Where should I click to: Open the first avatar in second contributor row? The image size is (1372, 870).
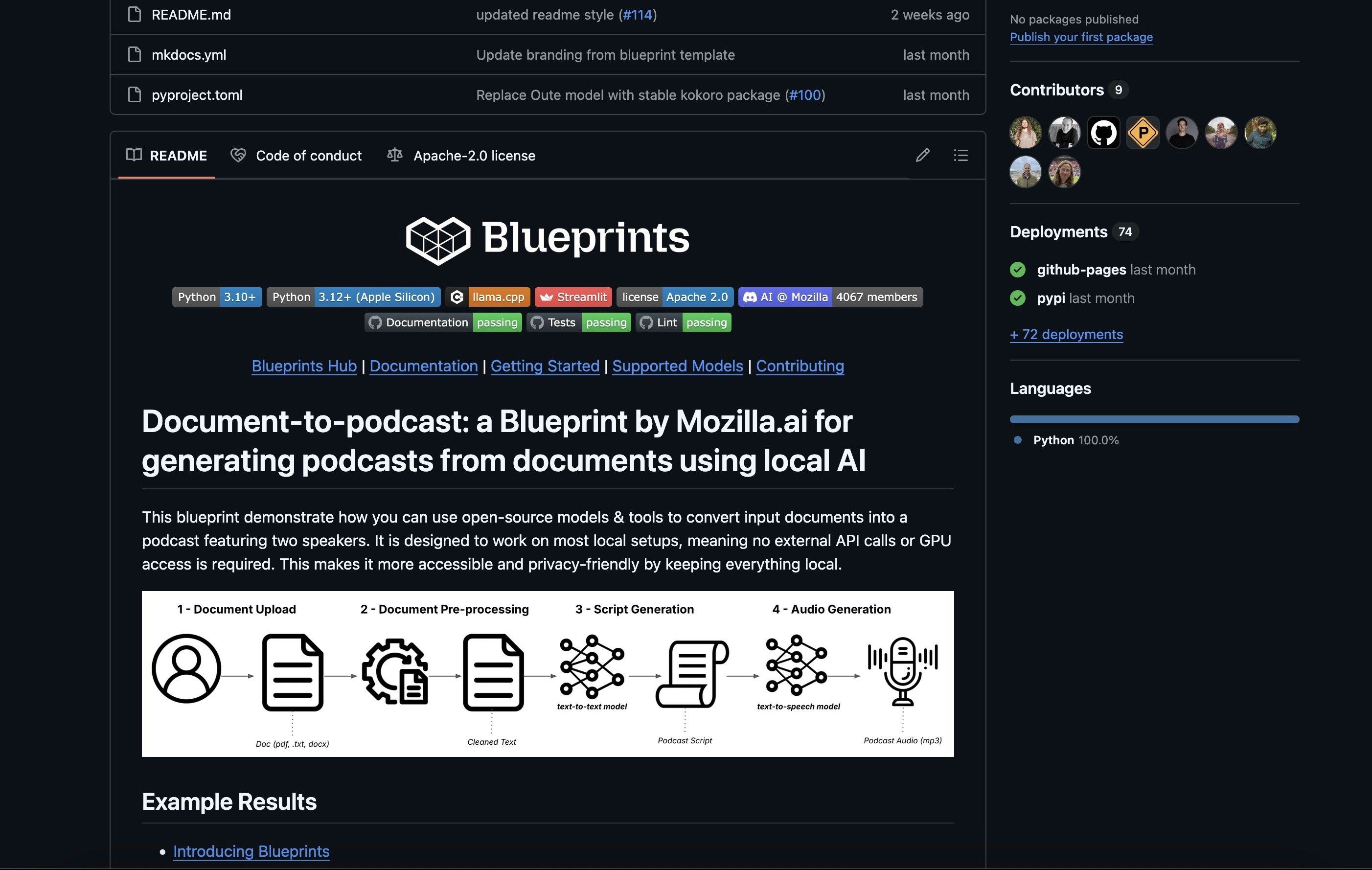(1026, 172)
